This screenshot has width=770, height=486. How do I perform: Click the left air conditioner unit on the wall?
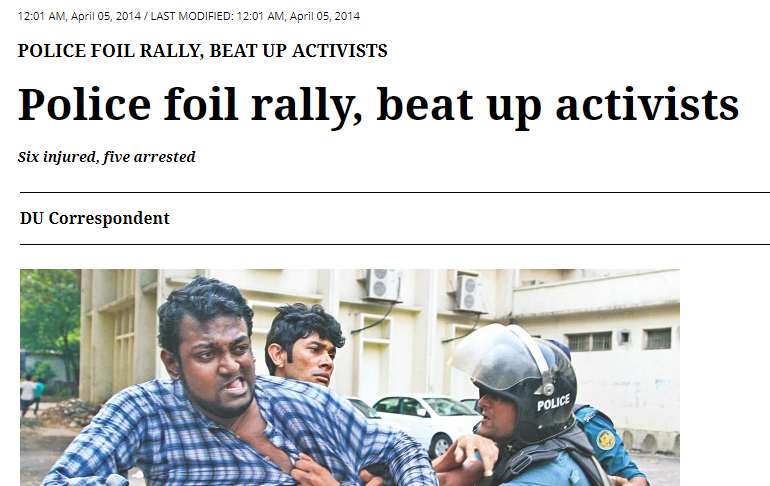pyautogui.click(x=383, y=284)
